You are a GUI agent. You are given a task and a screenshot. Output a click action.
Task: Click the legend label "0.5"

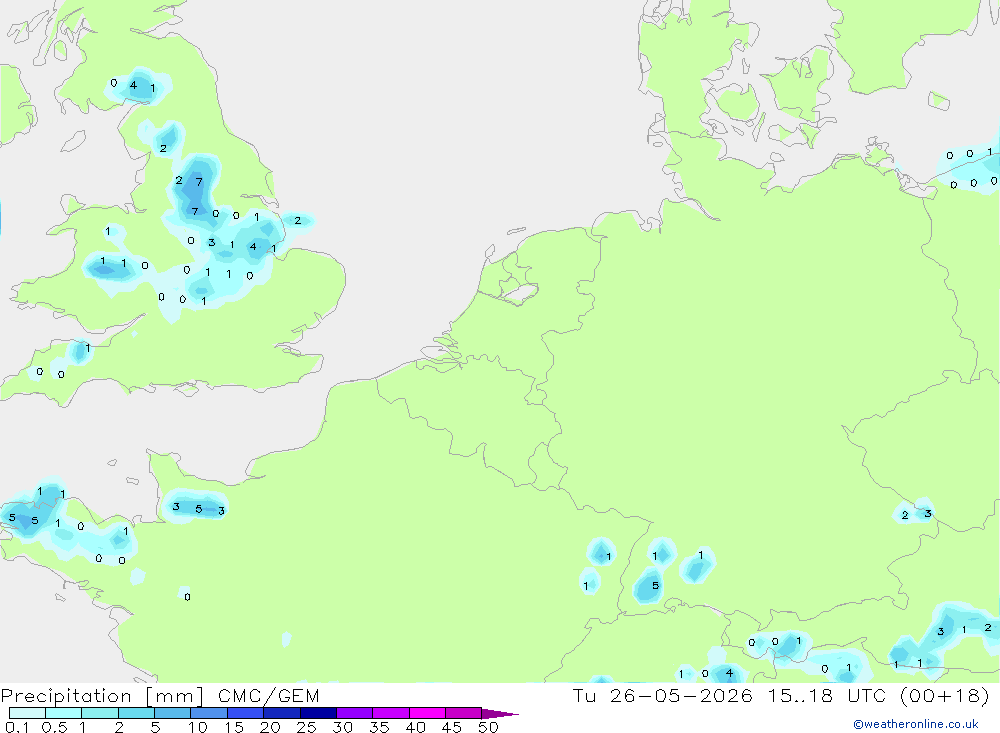(54, 727)
